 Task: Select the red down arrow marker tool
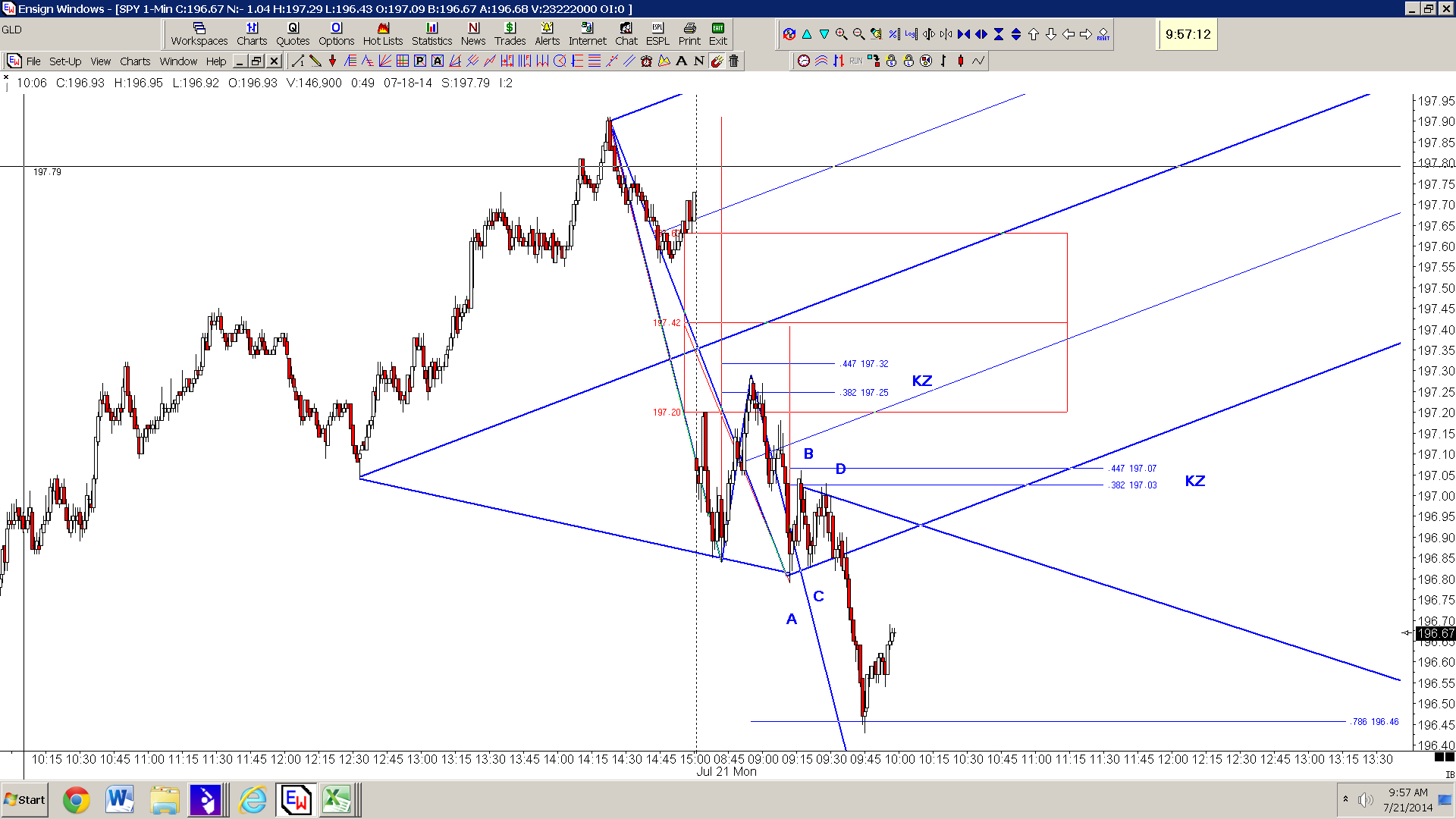click(332, 61)
